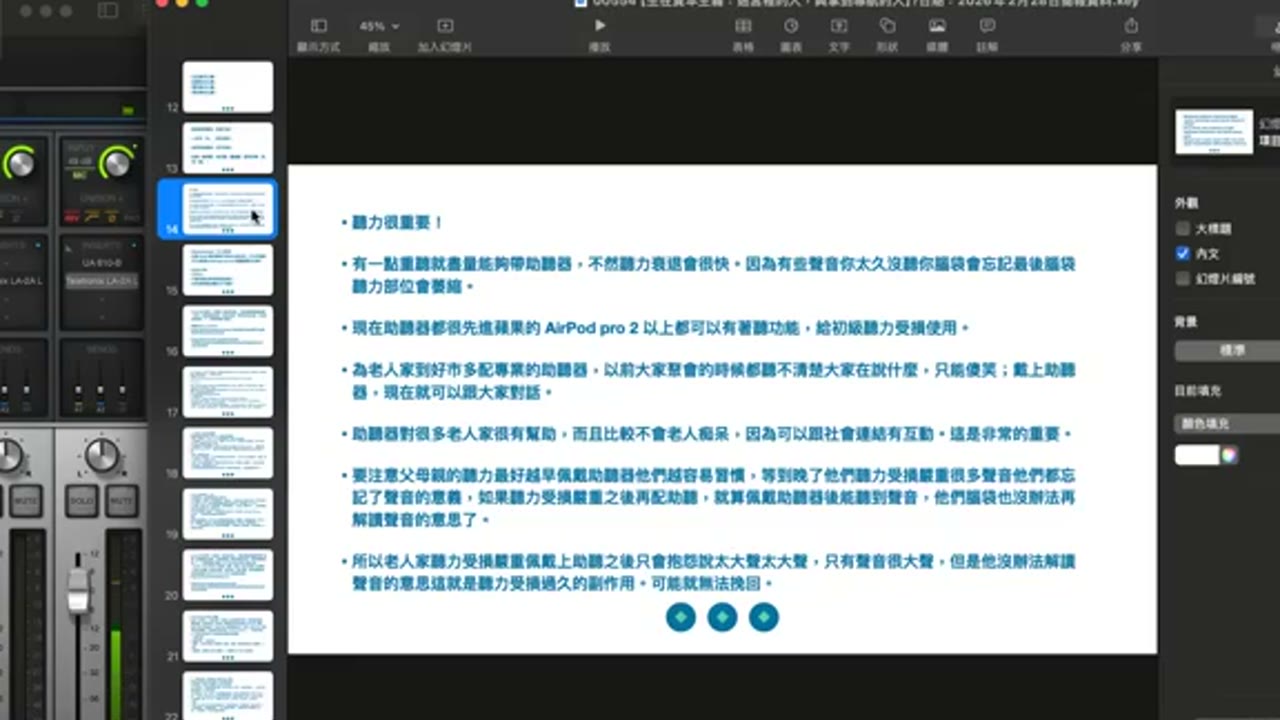
Task: Insert a table using the 表格 icon
Action: [x=743, y=26]
